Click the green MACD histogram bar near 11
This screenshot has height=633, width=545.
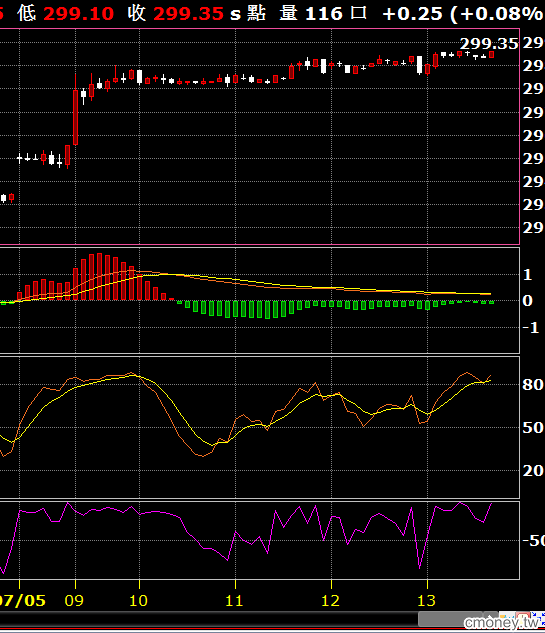click(x=235, y=309)
